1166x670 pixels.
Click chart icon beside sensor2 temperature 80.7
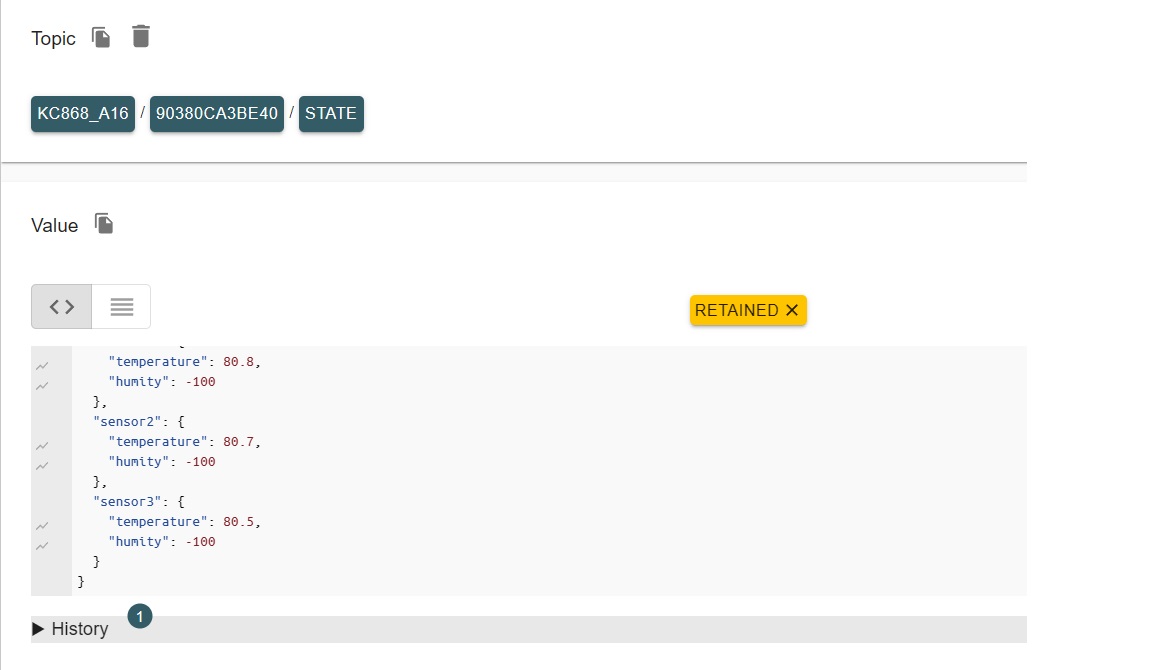point(42,446)
